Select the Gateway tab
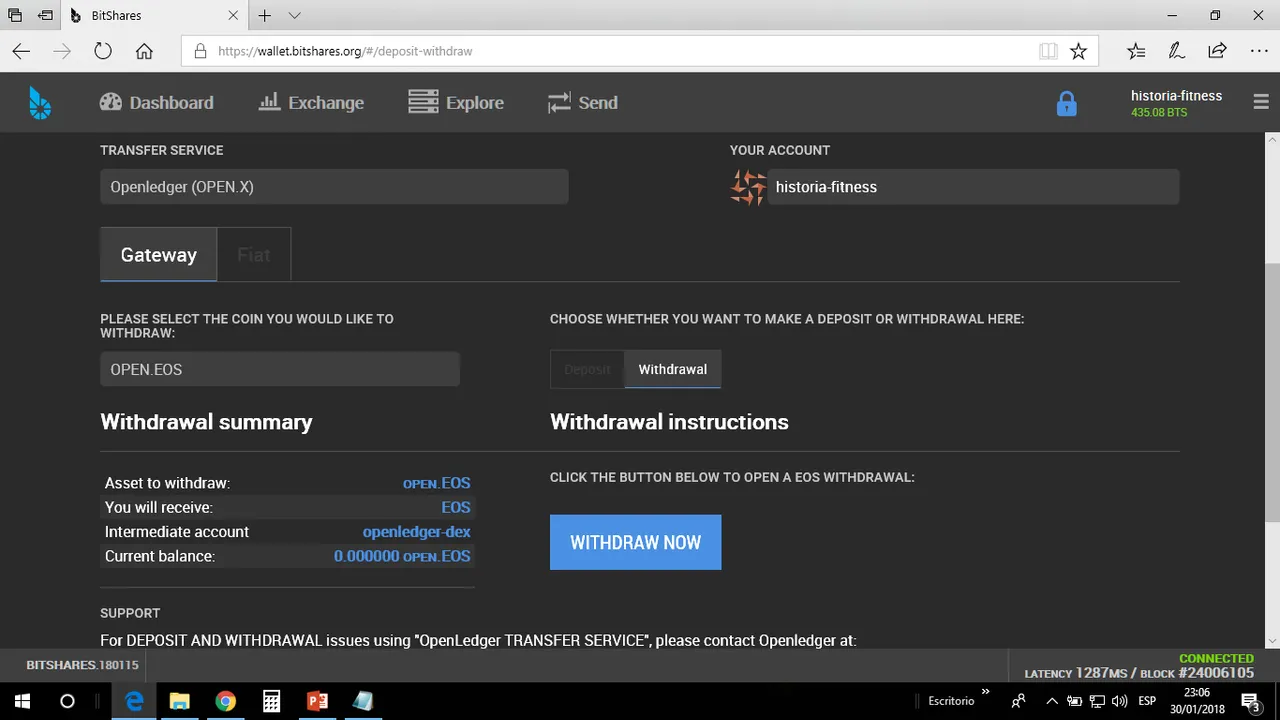The image size is (1280, 720). [x=158, y=255]
